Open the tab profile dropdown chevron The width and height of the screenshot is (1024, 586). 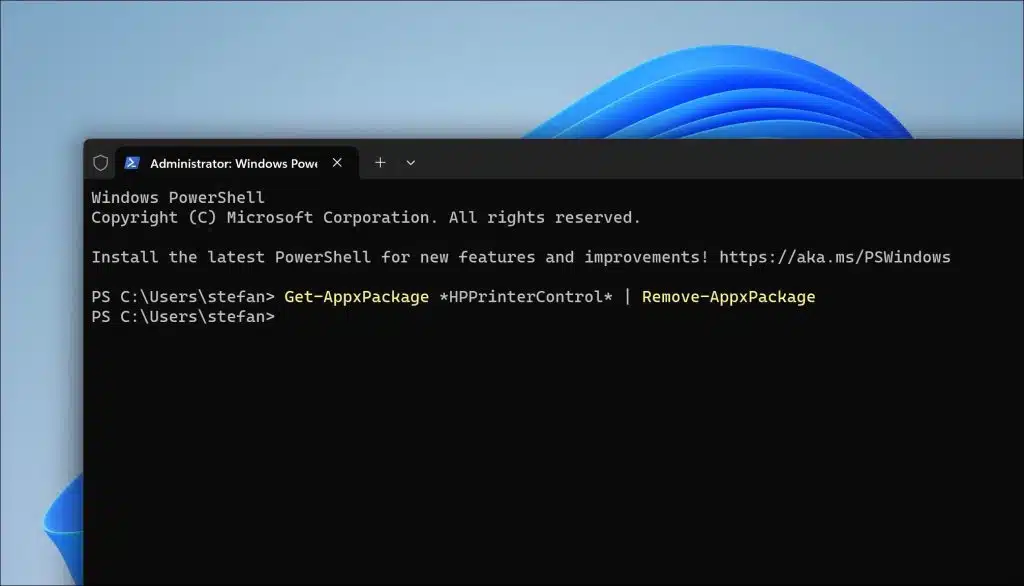410,162
